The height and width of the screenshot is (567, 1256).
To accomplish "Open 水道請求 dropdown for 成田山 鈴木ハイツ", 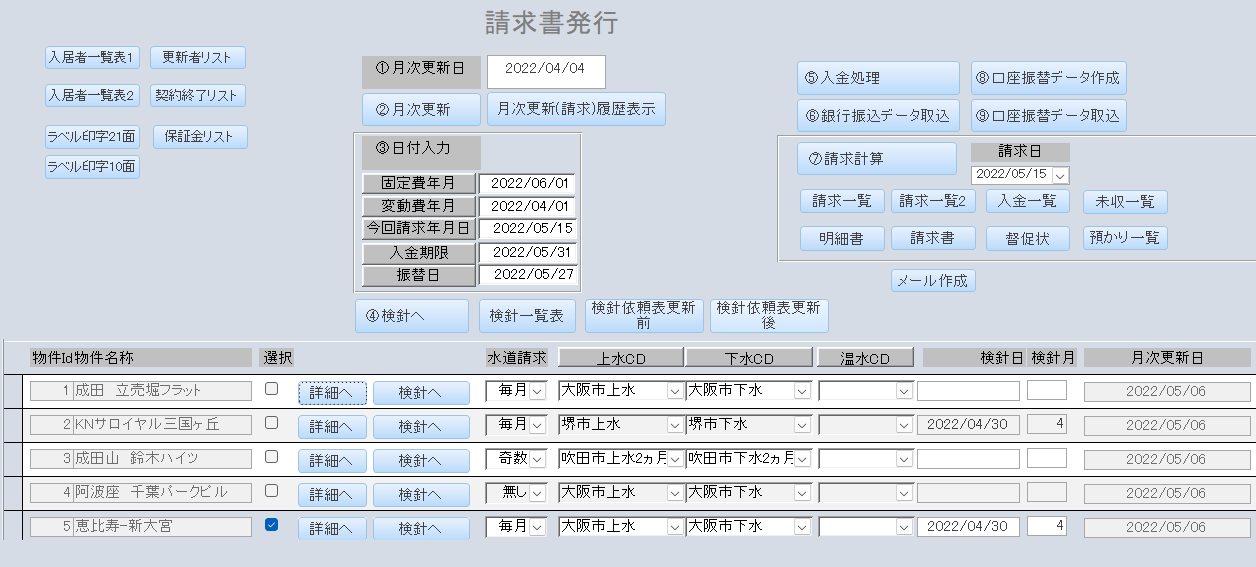I will click(537, 459).
